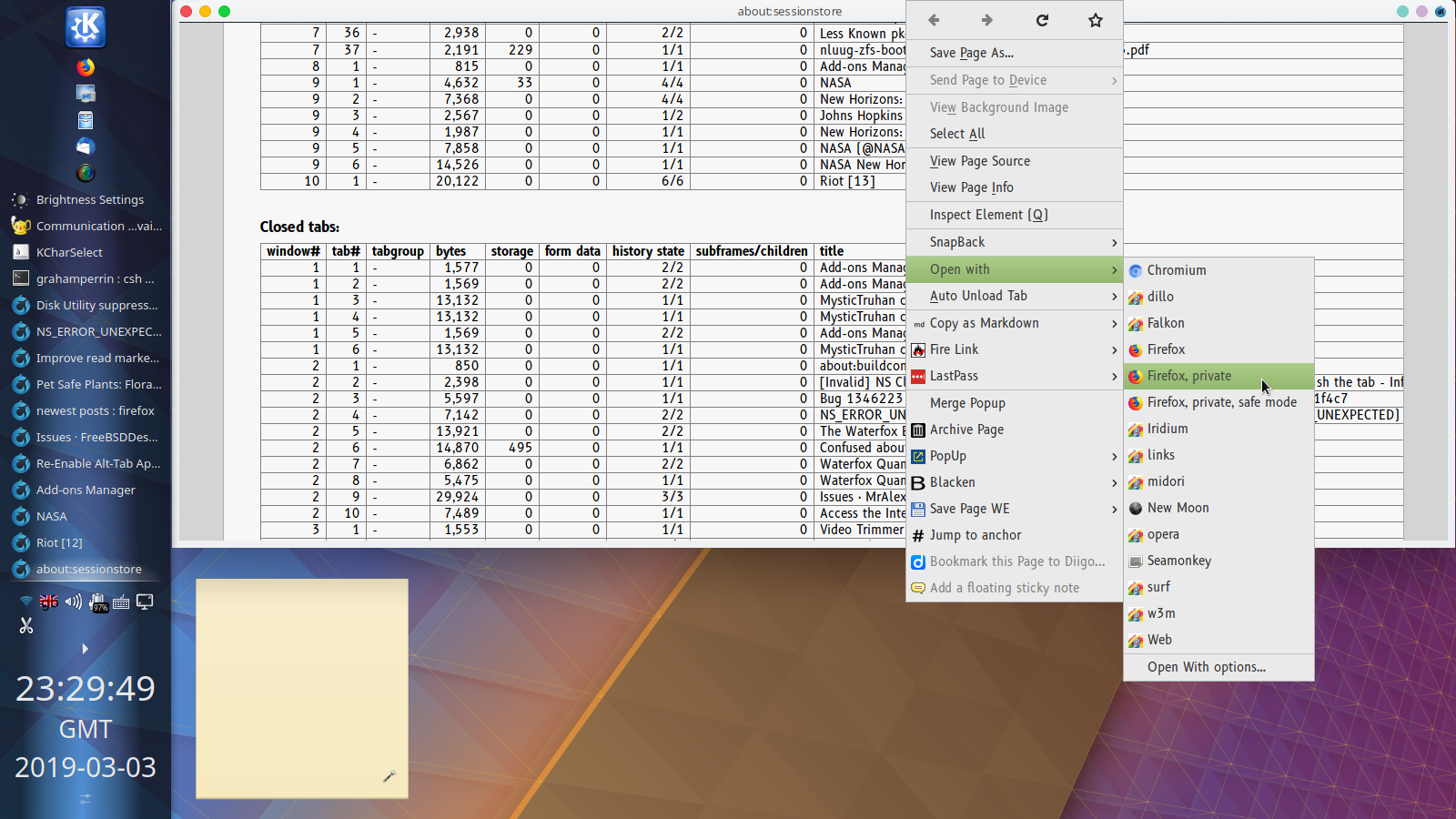1456x819 pixels.
Task: Open the Wi-Fi network tray icon
Action: tap(26, 602)
